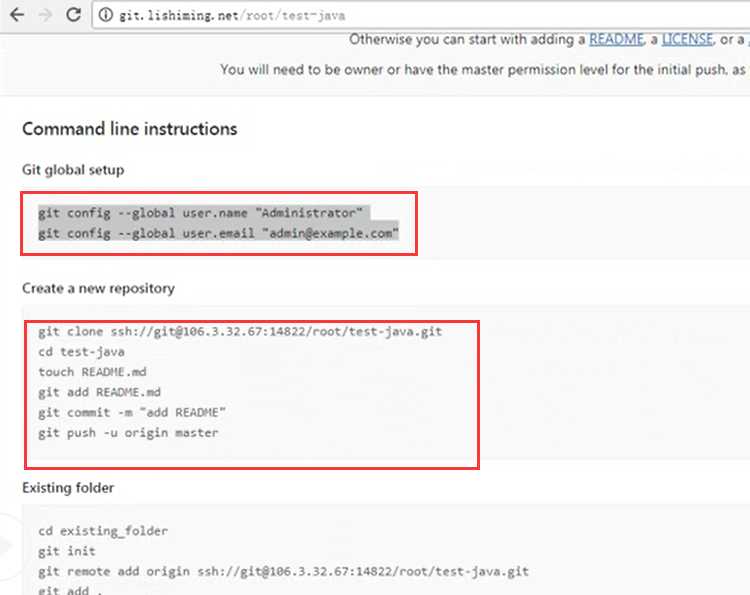This screenshot has height=595, width=750.
Task: Click the "cd test-java" command line
Action: tap(80, 351)
